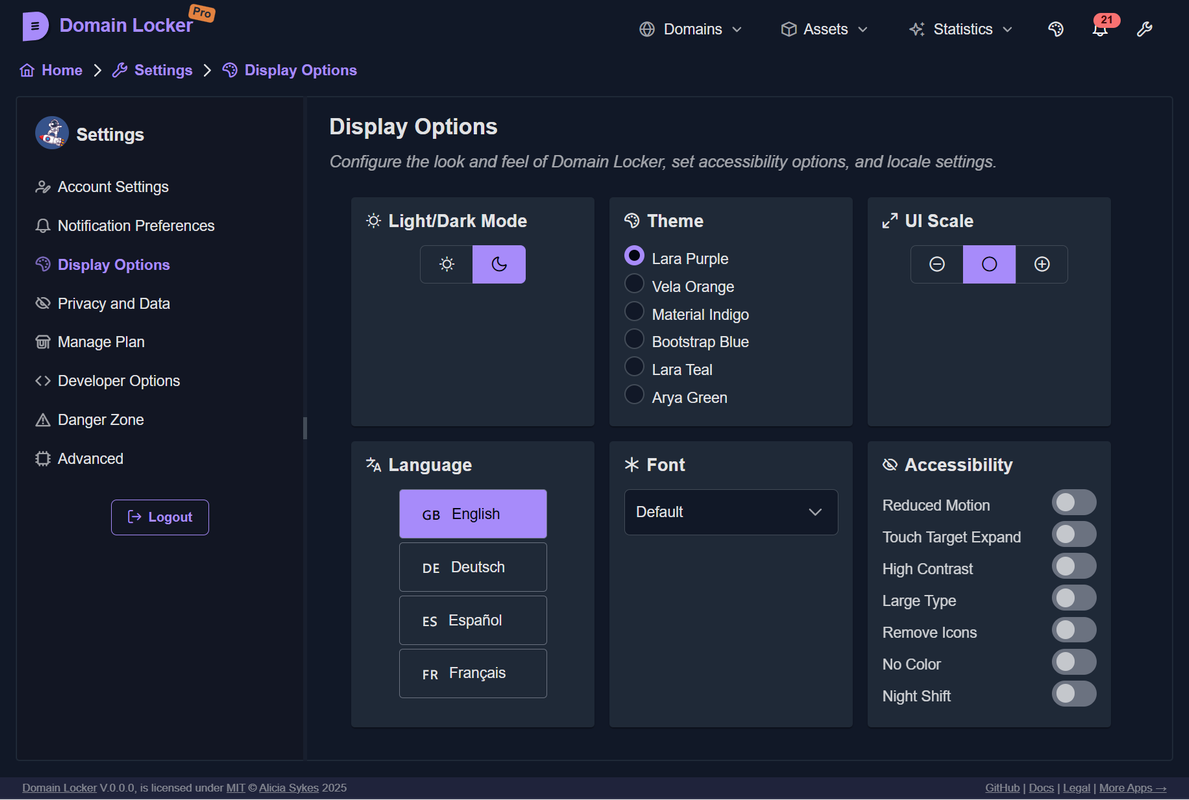The height and width of the screenshot is (800, 1189).
Task: Open notifications bell with 21 badge
Action: coord(1100,28)
